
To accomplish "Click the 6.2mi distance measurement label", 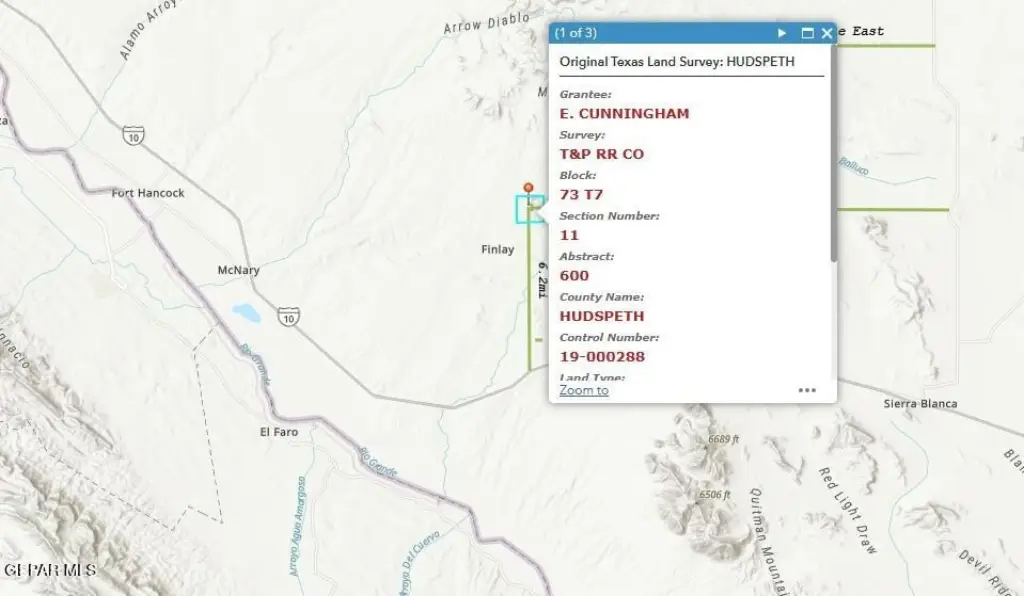I will tap(542, 279).
